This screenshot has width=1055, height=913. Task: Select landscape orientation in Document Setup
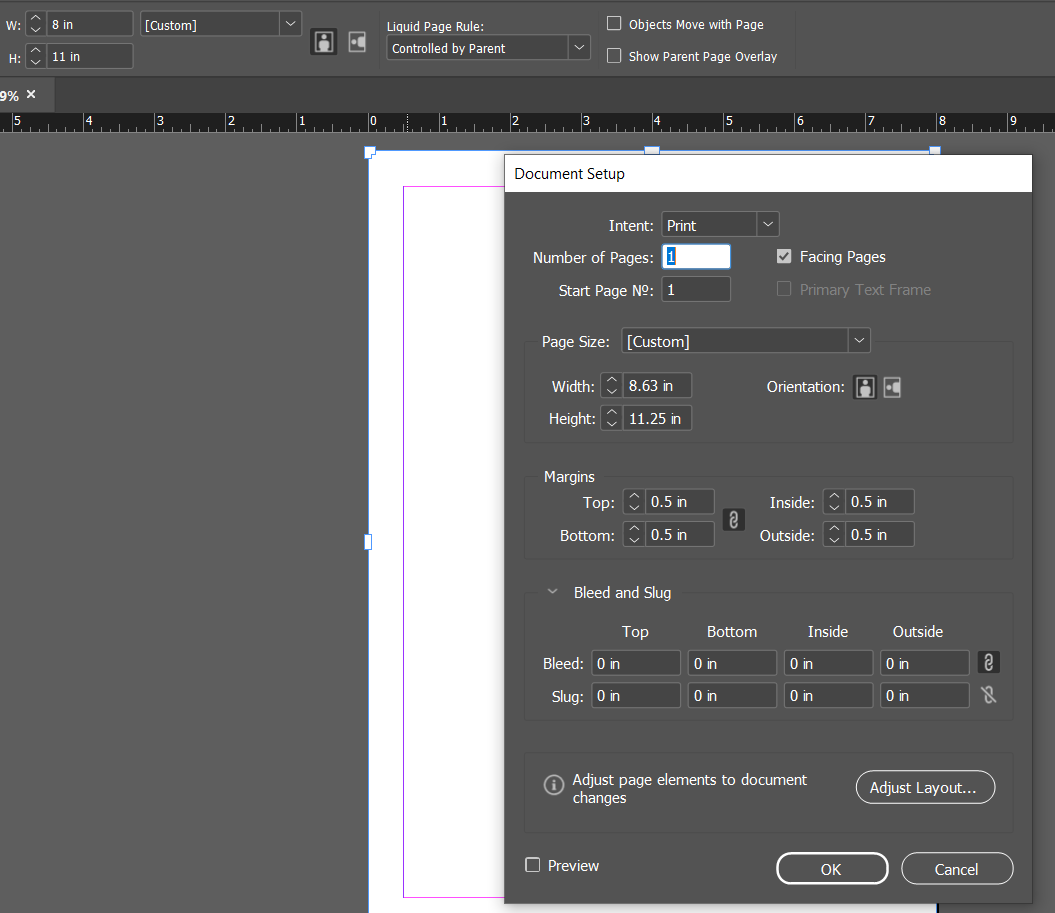point(891,387)
